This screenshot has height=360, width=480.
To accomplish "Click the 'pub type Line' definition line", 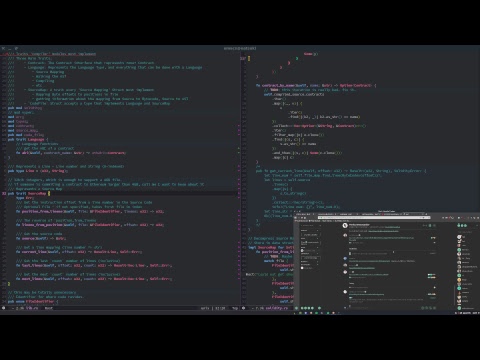I will [x=38, y=171].
